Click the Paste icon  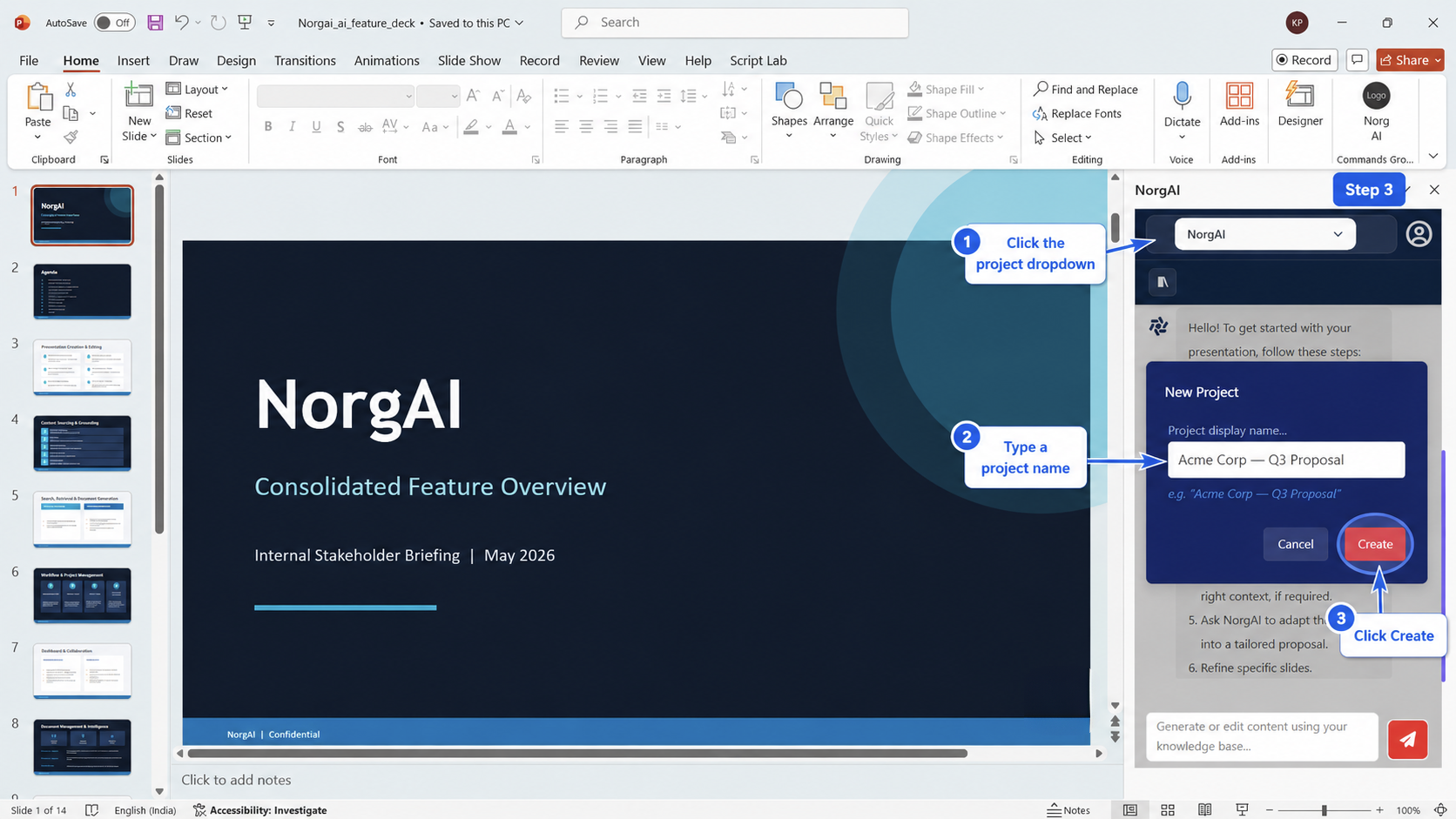(x=37, y=97)
